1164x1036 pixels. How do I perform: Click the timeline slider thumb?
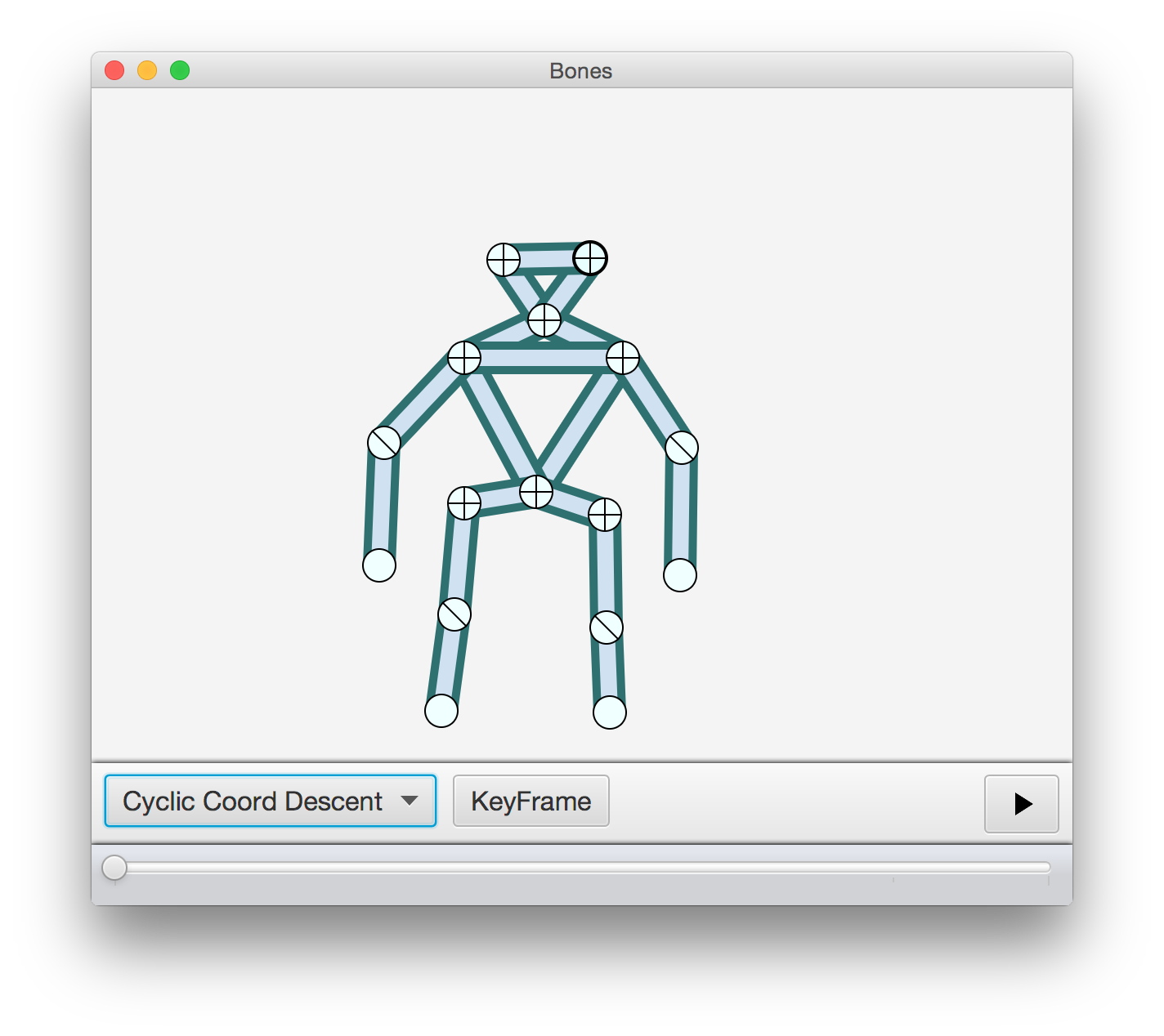(114, 868)
